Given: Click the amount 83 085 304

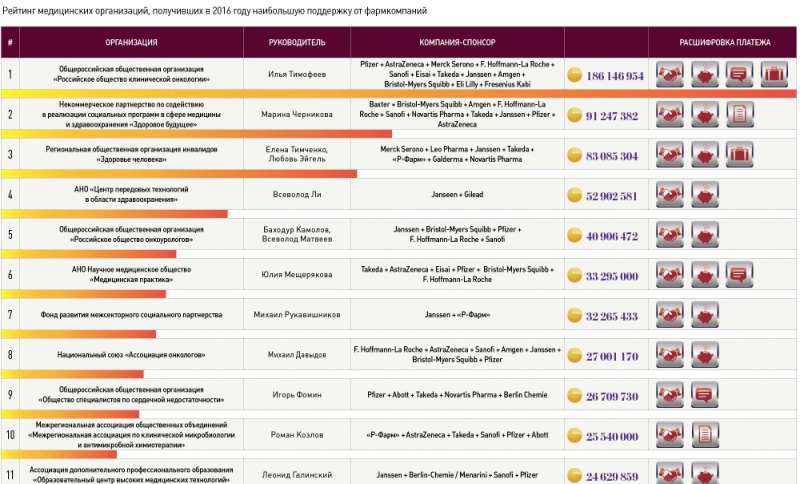Looking at the screenshot, I should tap(612, 156).
